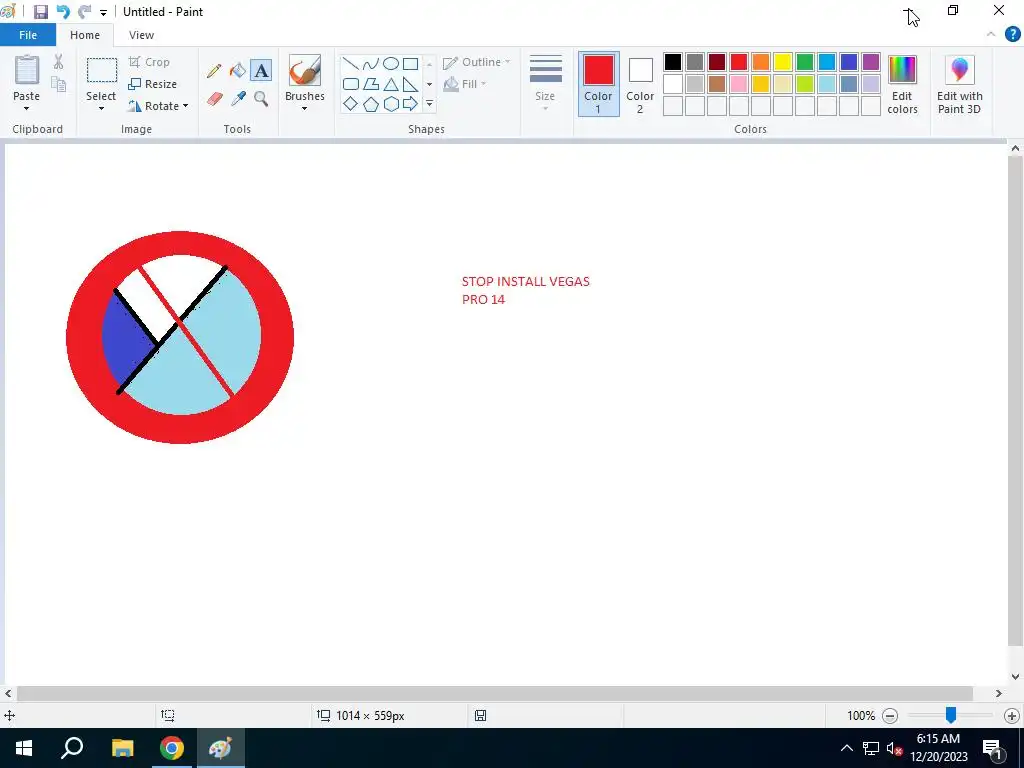The width and height of the screenshot is (1024, 768).
Task: Choose the Line shape
Action: (x=351, y=64)
